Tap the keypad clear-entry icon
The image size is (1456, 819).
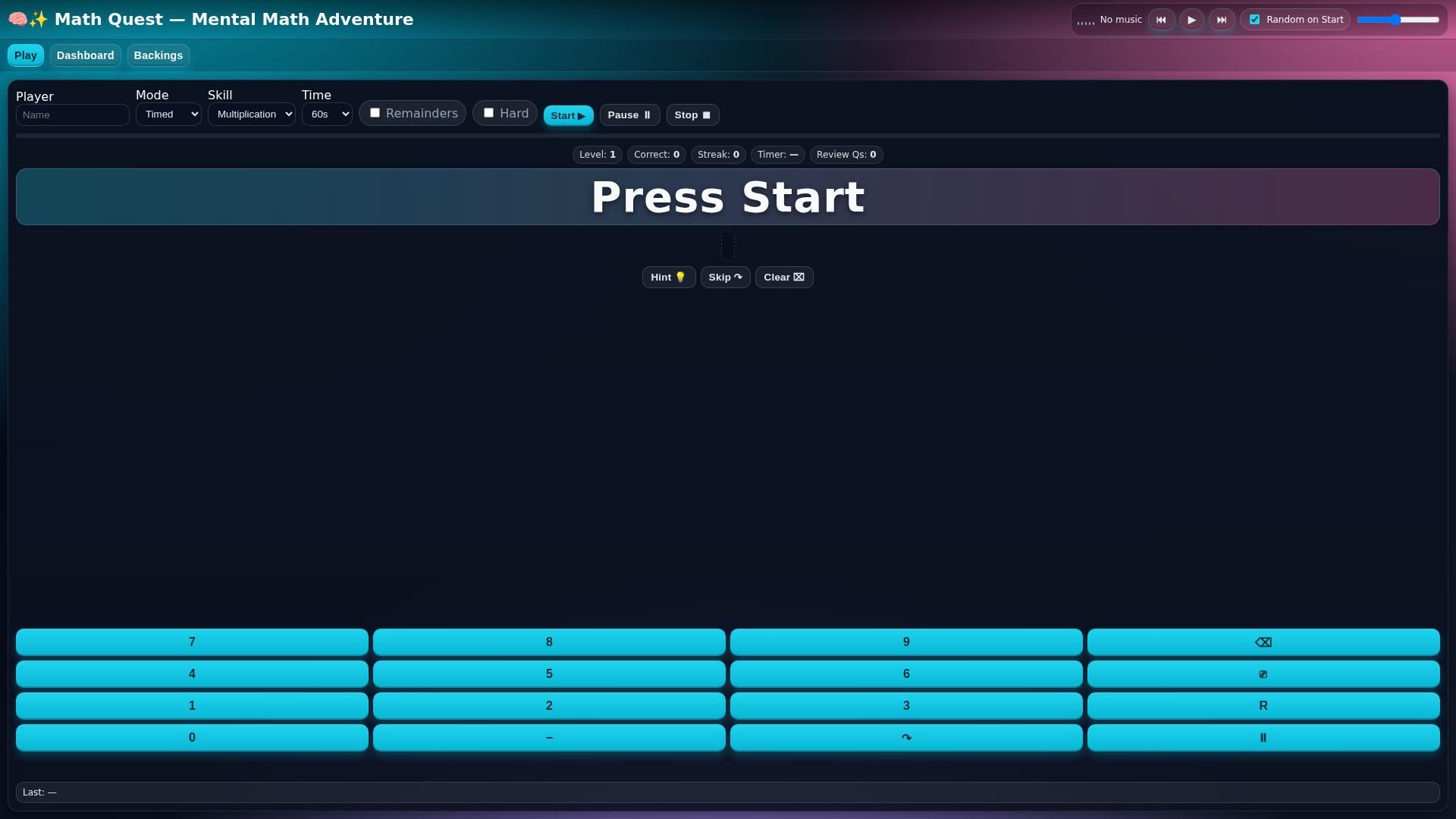click(x=1263, y=673)
